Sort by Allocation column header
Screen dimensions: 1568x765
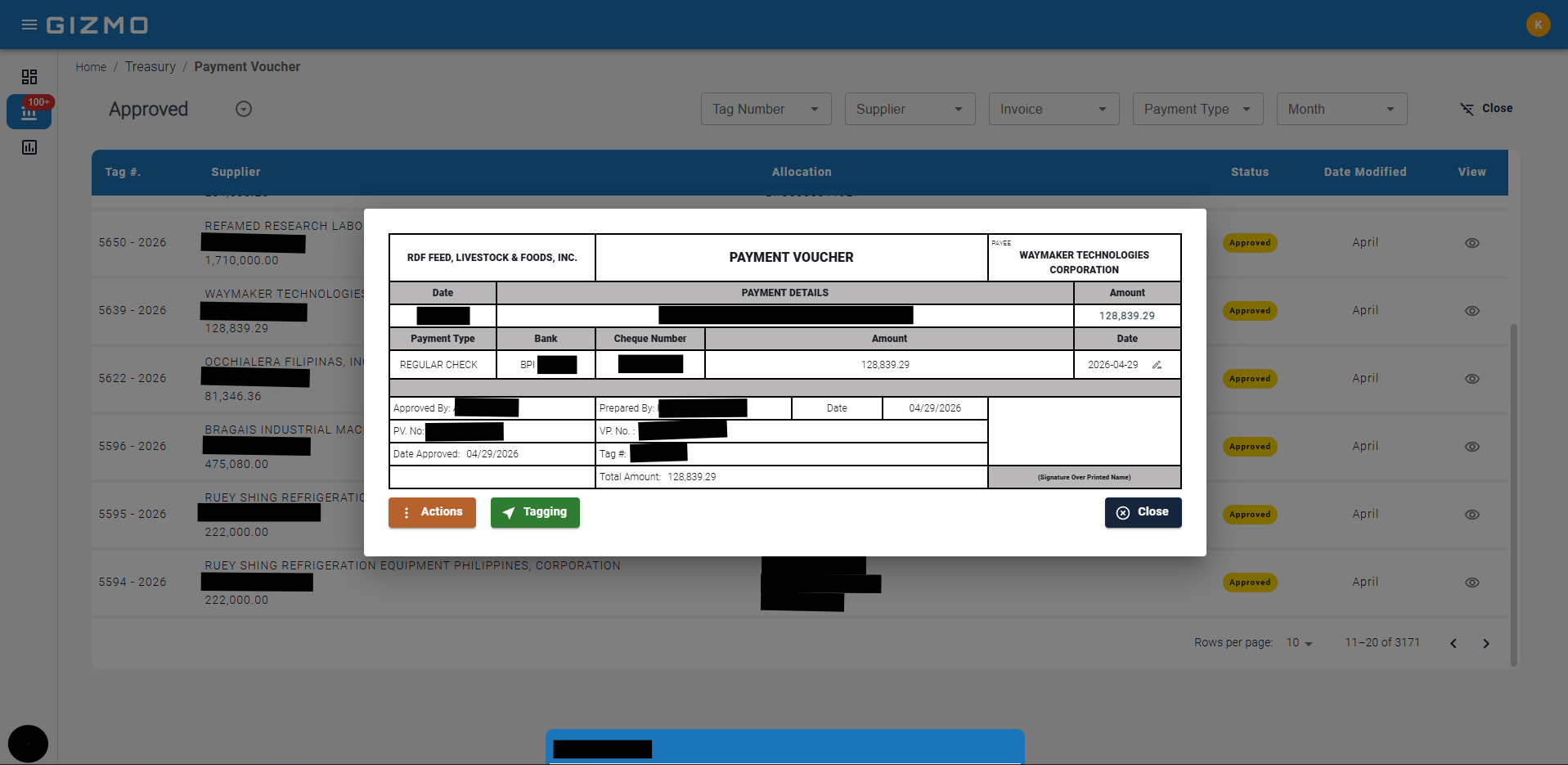pos(802,172)
